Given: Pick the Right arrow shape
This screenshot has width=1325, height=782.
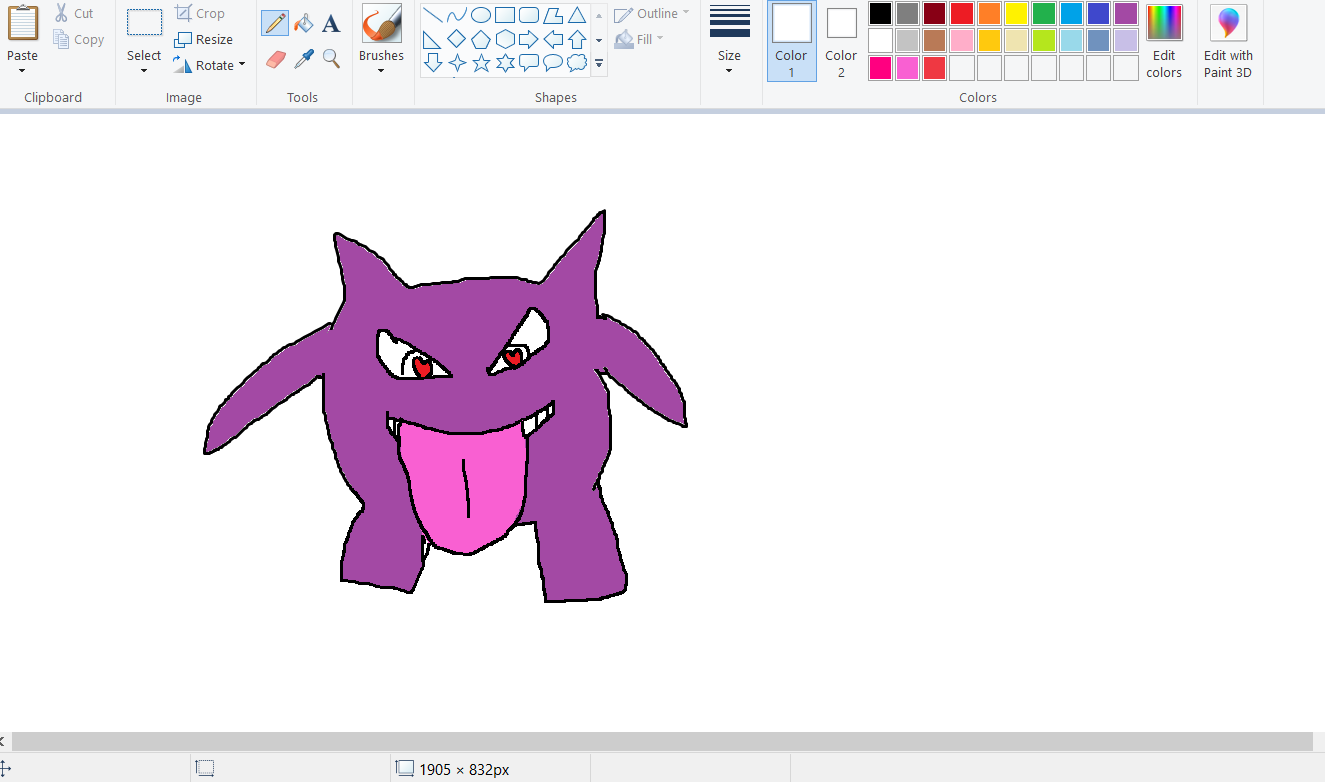Looking at the screenshot, I should [529, 39].
